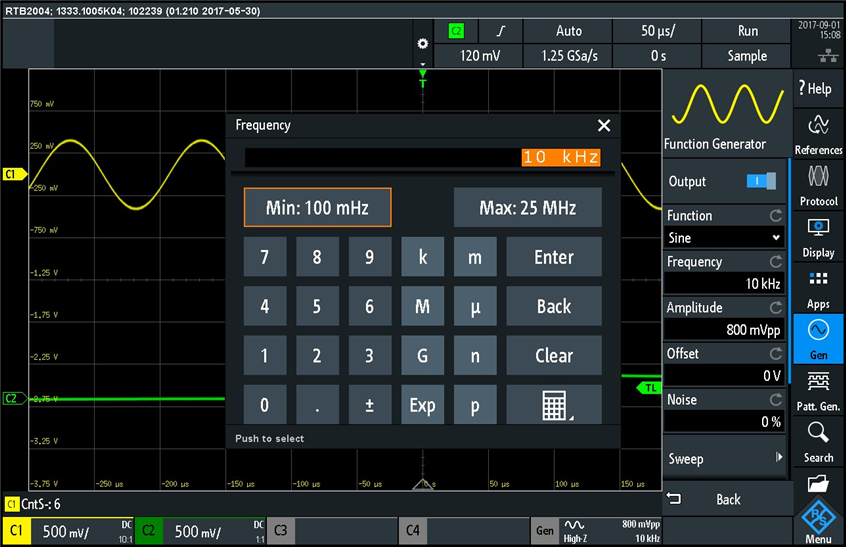Image resolution: width=846 pixels, height=547 pixels.
Task: Open the Apps grid icon
Action: (818, 288)
